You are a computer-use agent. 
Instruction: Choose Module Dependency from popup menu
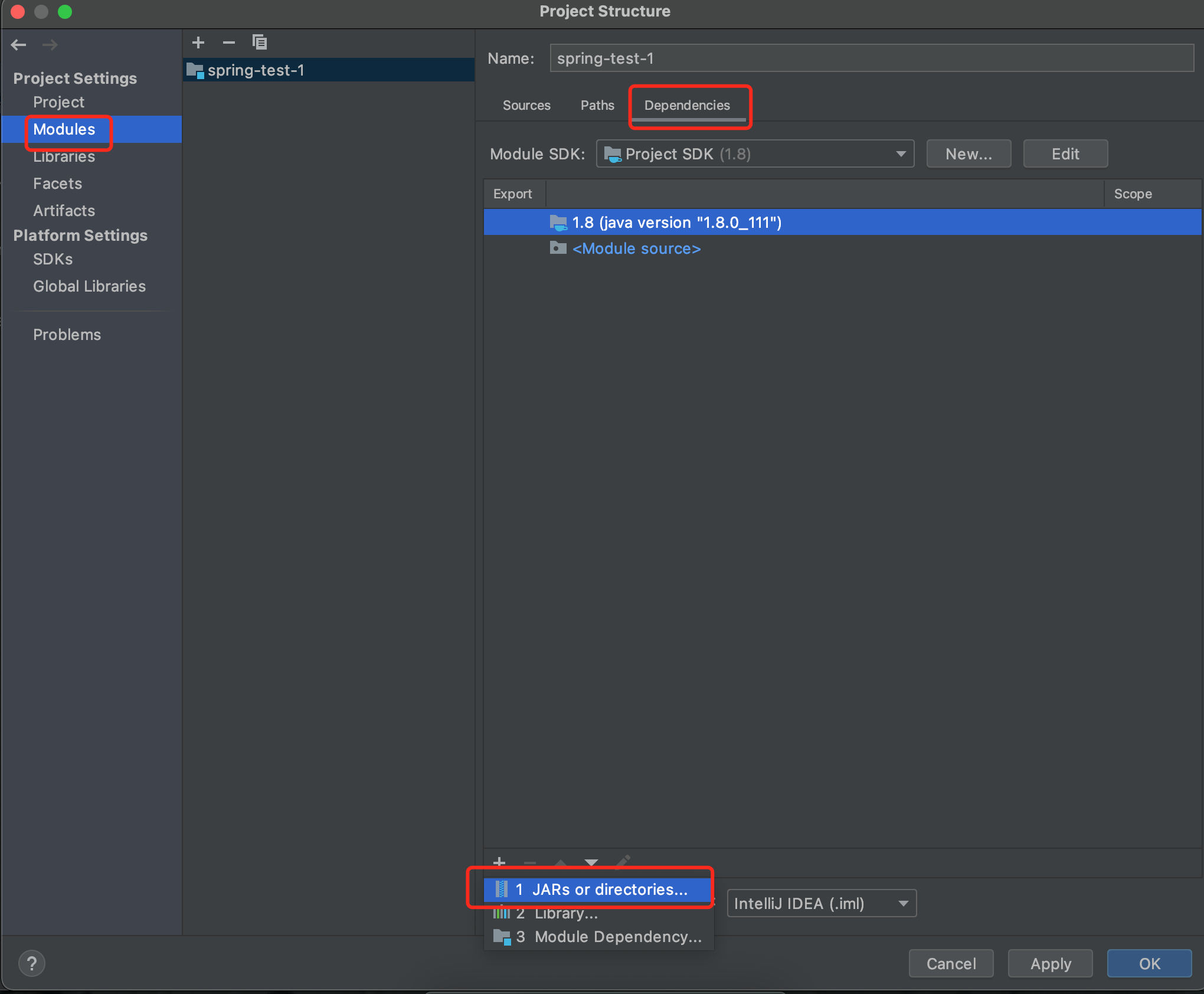click(617, 937)
